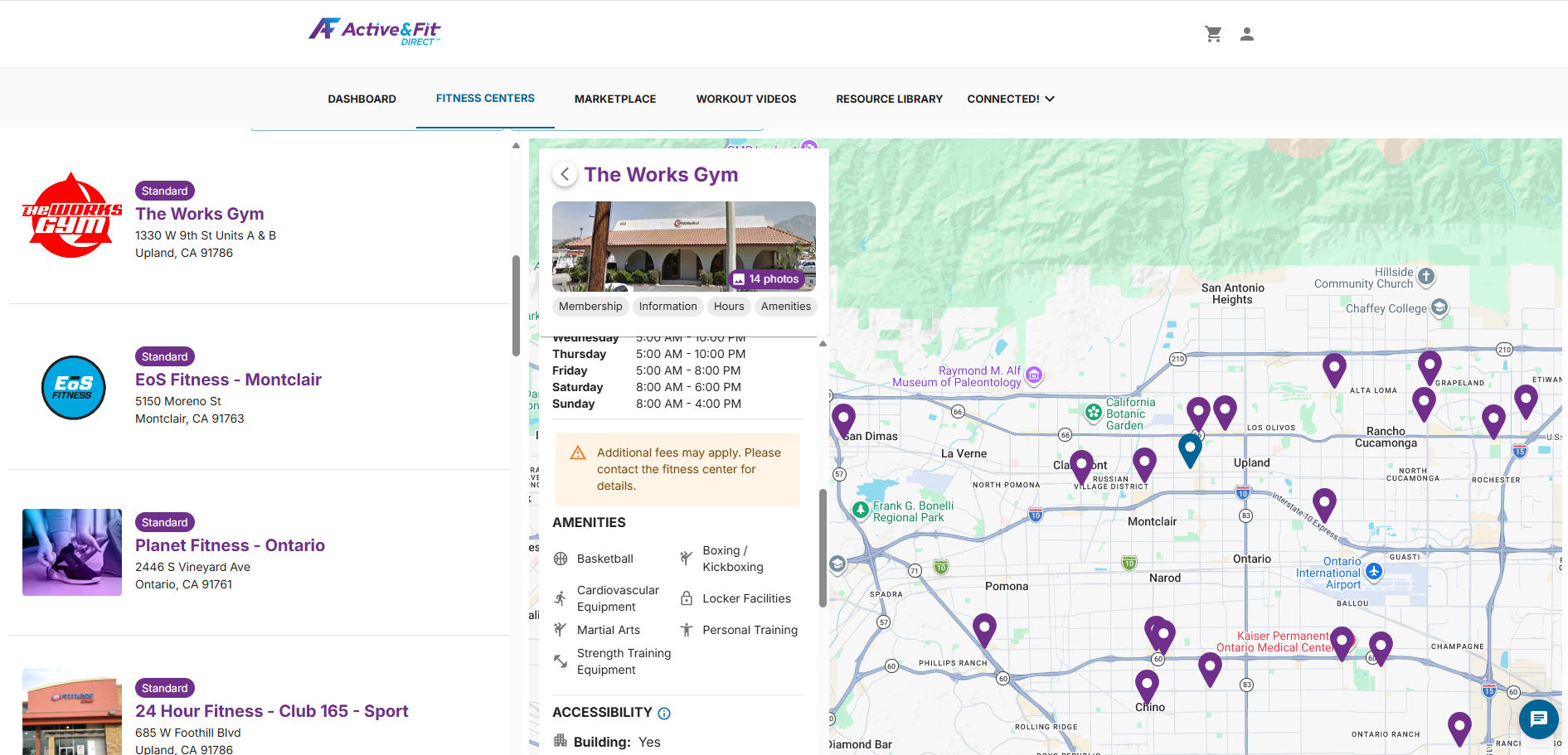Click the Boxing / Kickboxing amenity icon
This screenshot has width=1568, height=755.
point(687,559)
